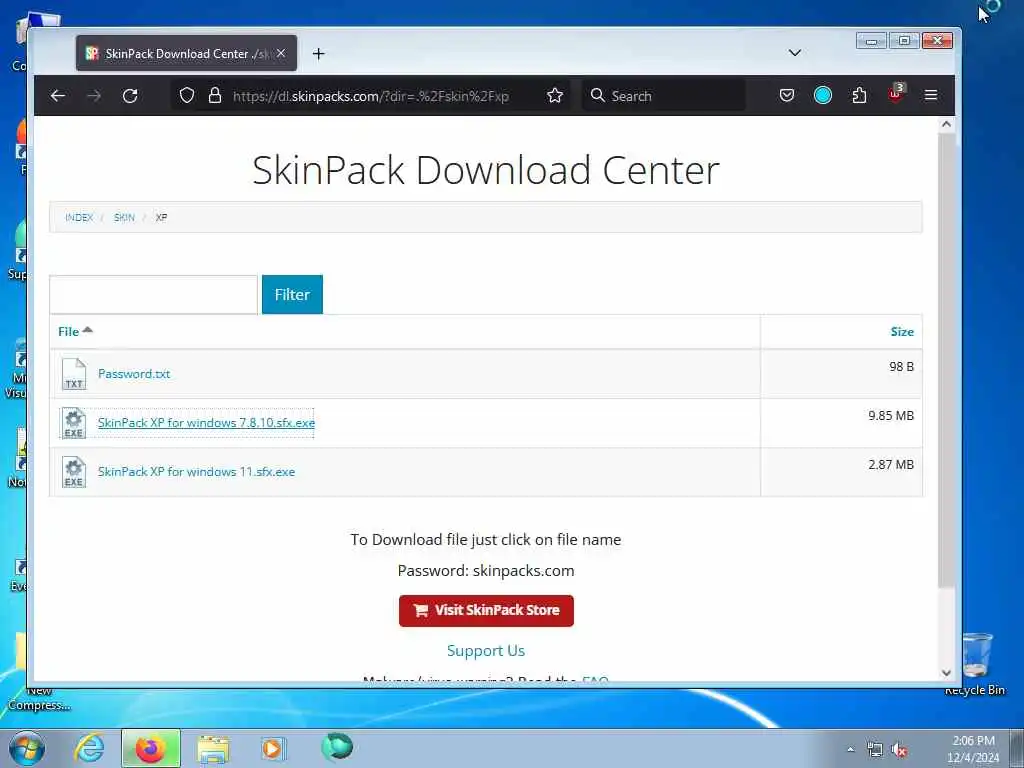Viewport: 1024px width, 768px height.
Task: Download Password.txt file
Action: click(134, 374)
